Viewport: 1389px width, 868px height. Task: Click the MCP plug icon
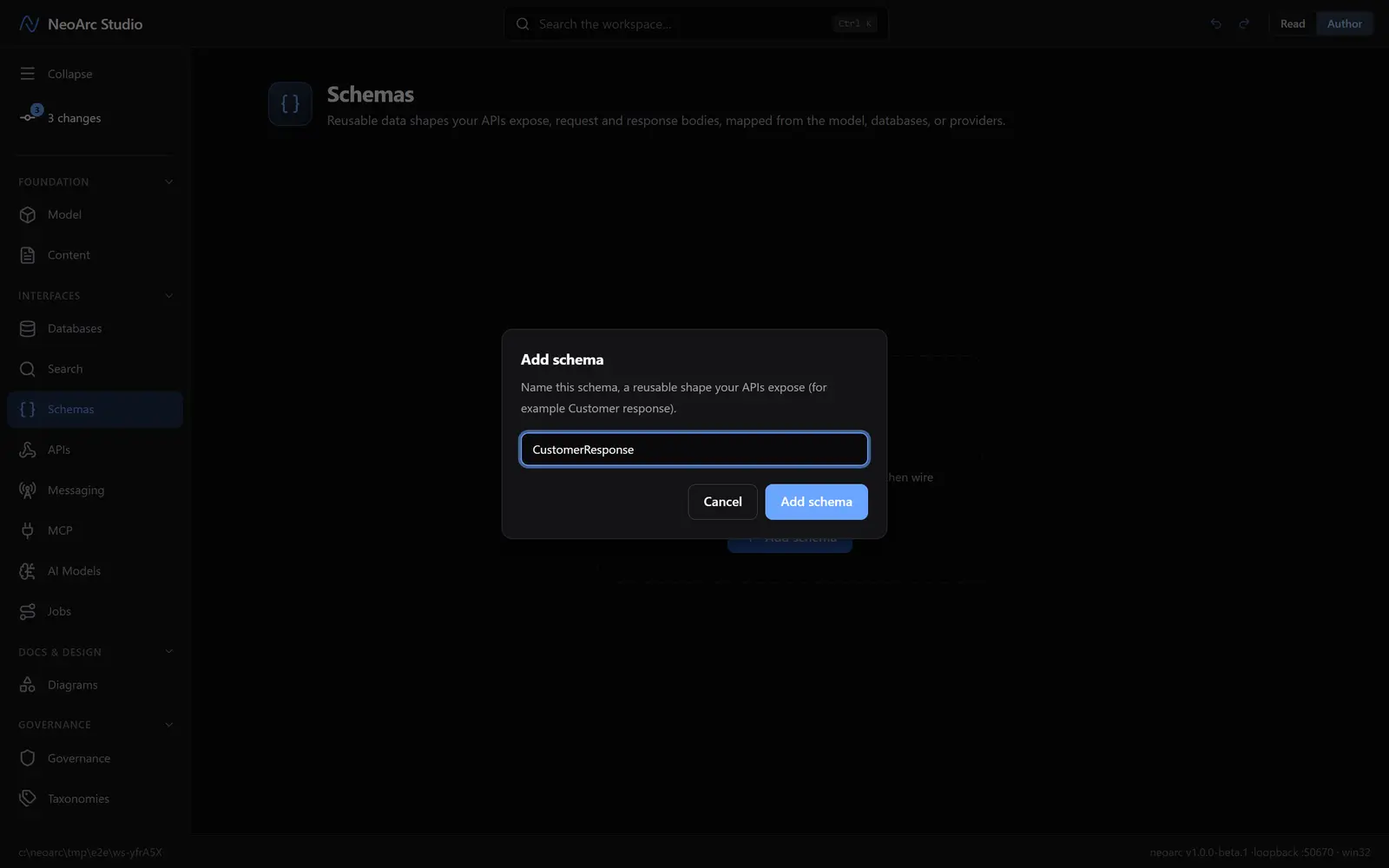[x=28, y=530]
